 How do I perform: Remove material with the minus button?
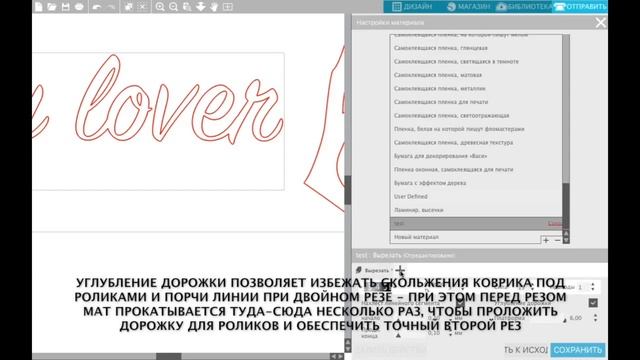pos(558,240)
